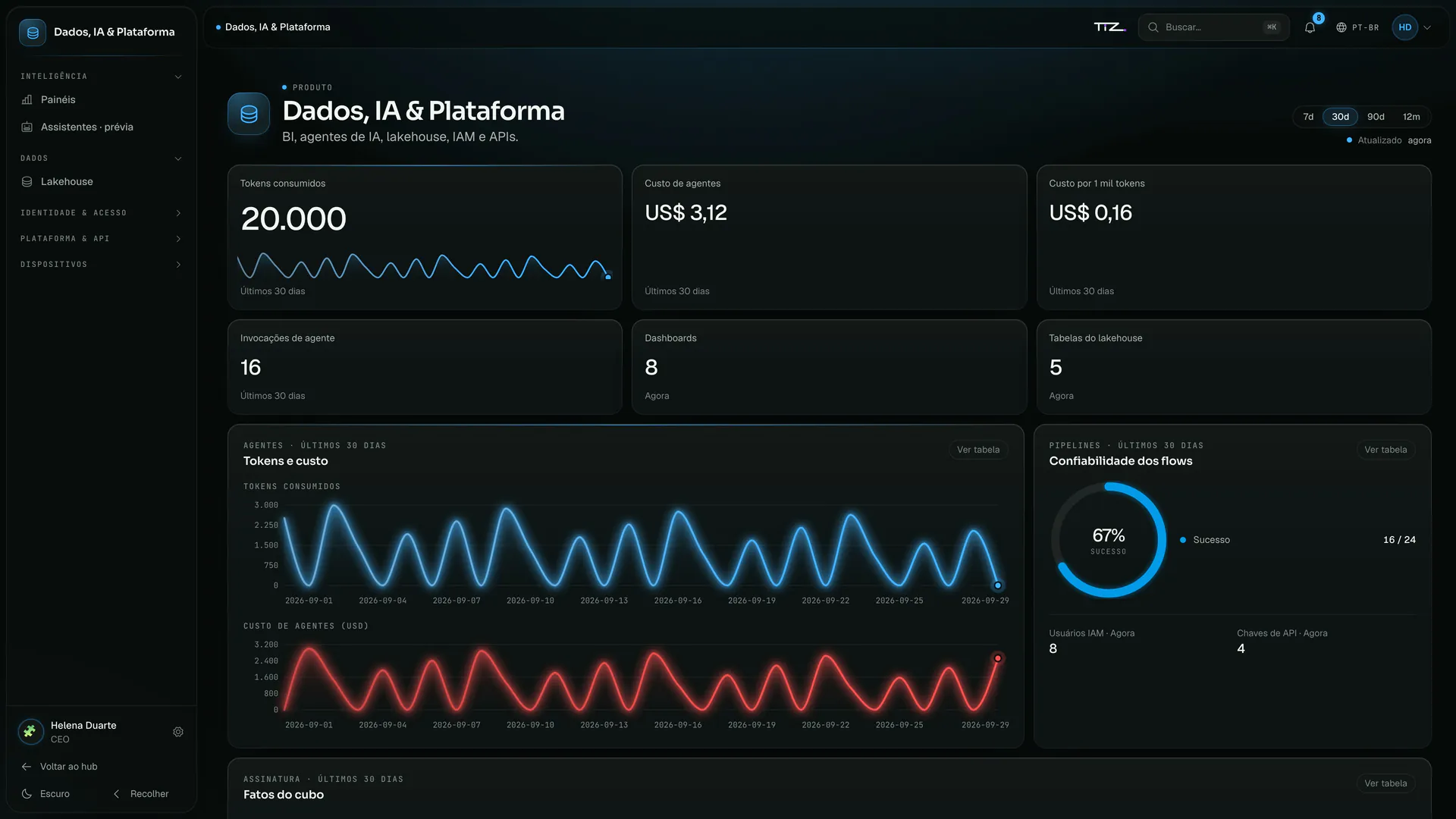Click the Usuários IAM value 8
This screenshot has width=1456, height=819.
(x=1053, y=648)
